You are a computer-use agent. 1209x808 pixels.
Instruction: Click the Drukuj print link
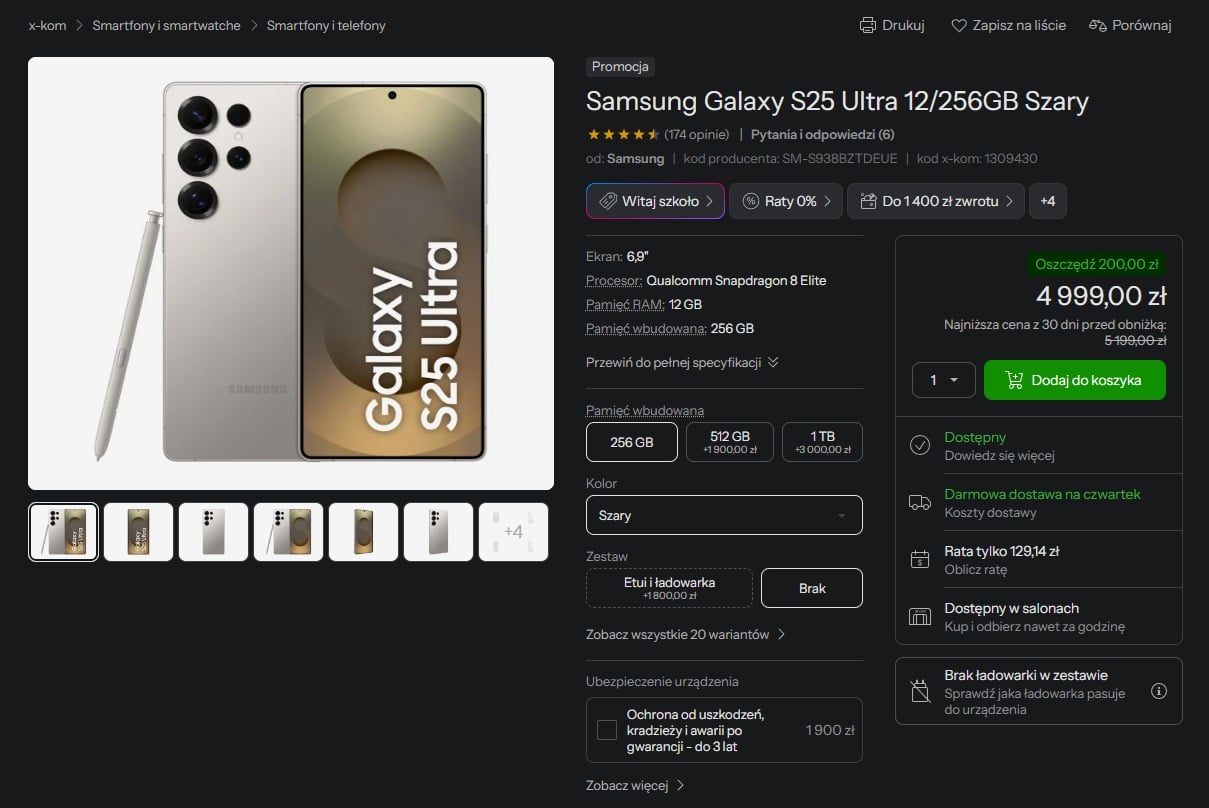click(x=892, y=25)
